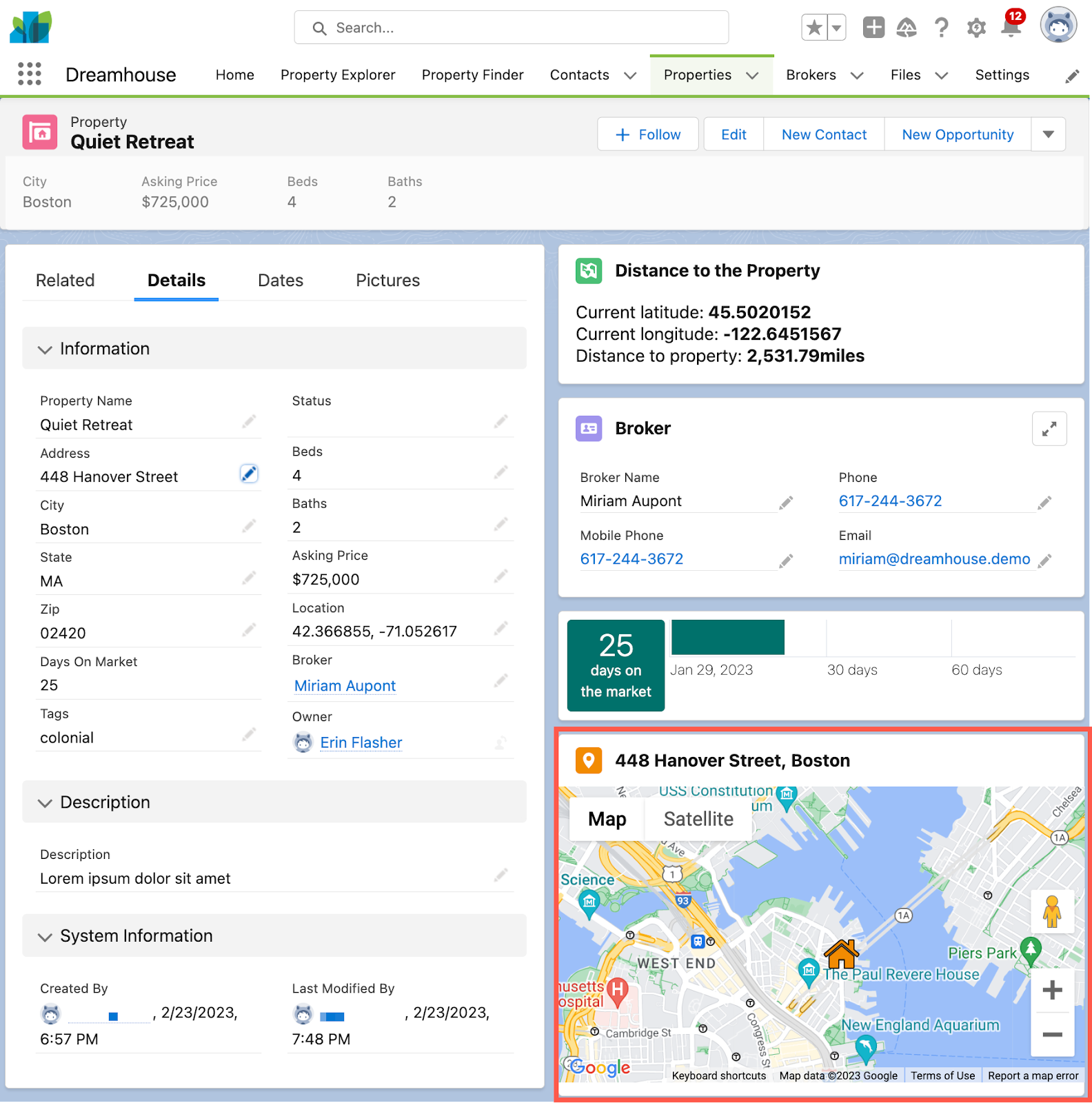Edit the Property Name pencil icon
The width and height of the screenshot is (1092, 1103).
249,421
